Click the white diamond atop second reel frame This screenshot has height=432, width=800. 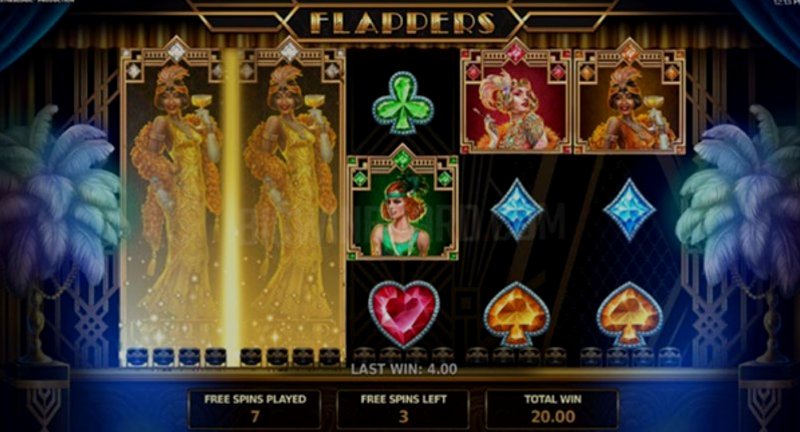pos(289,51)
